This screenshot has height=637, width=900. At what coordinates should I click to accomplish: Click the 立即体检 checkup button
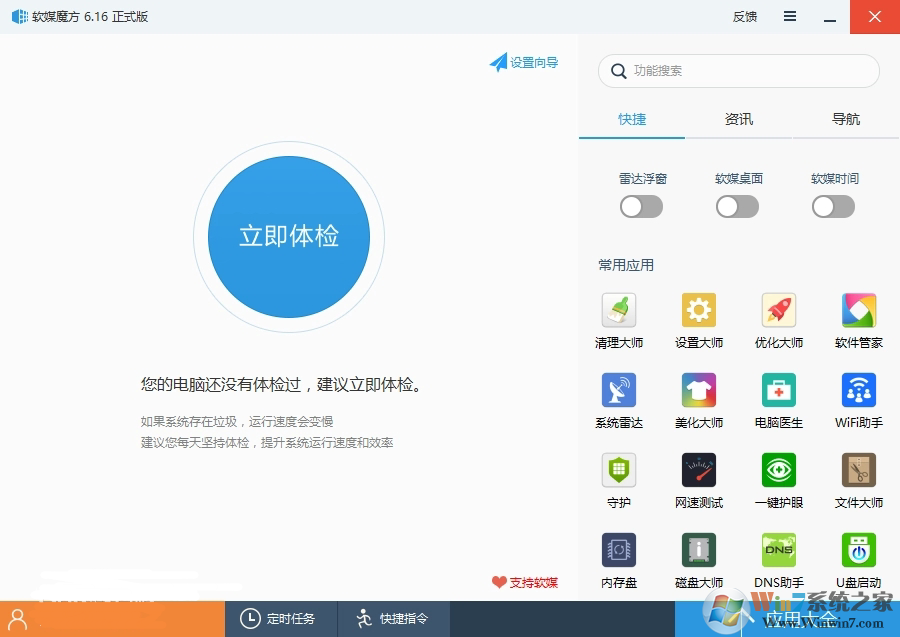click(x=288, y=236)
